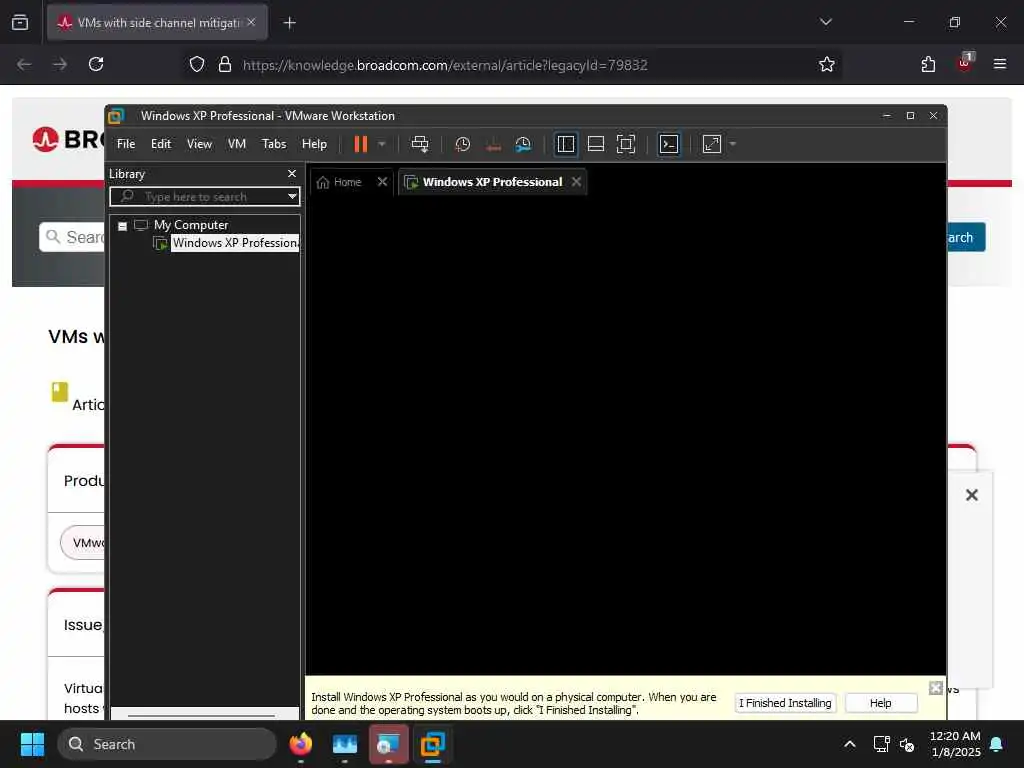The height and width of the screenshot is (768, 1024).
Task: Close the VMs with side channel tab
Action: (251, 22)
